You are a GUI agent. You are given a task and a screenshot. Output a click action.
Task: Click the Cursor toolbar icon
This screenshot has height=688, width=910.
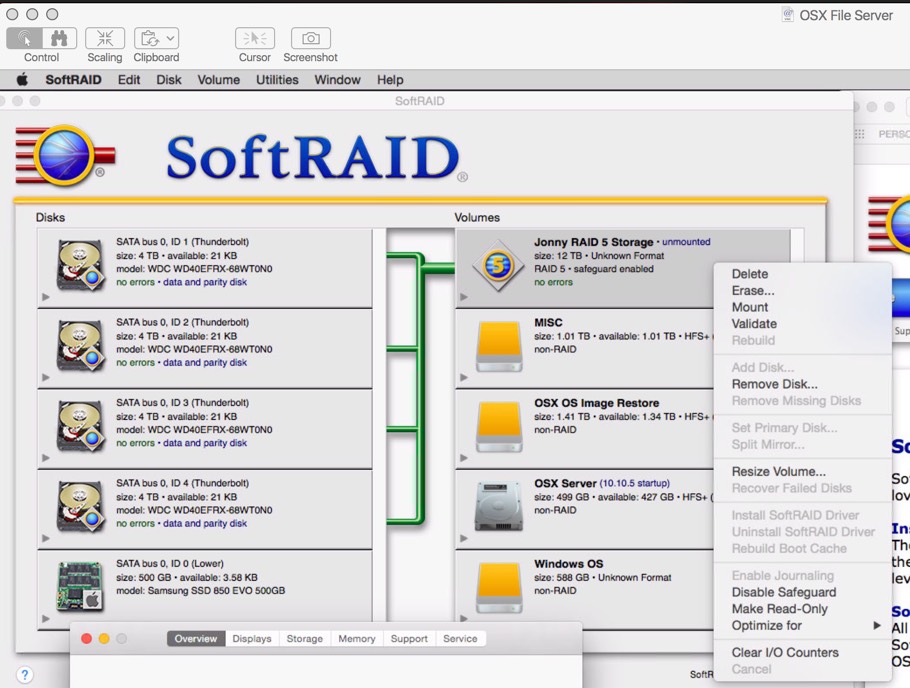(255, 38)
